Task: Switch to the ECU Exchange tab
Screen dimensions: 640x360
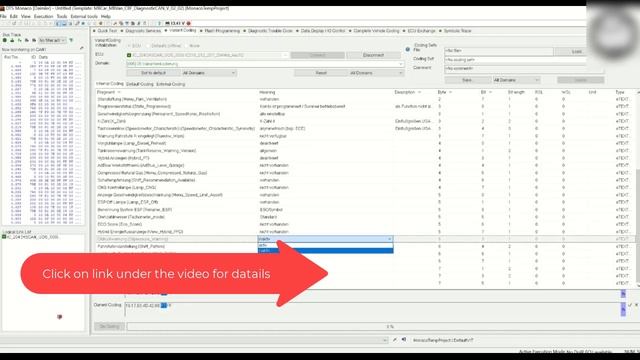Action: 420,31
